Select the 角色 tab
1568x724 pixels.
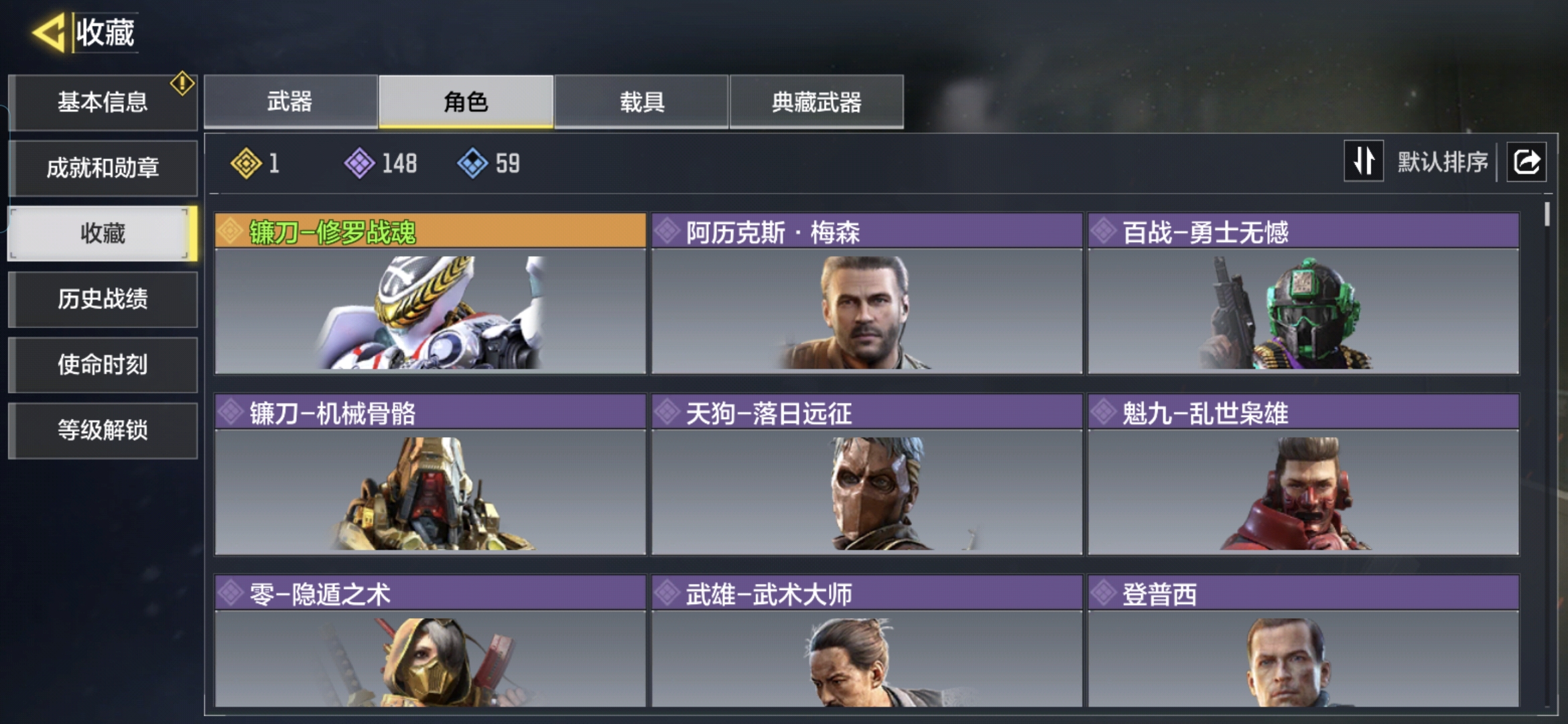point(466,101)
